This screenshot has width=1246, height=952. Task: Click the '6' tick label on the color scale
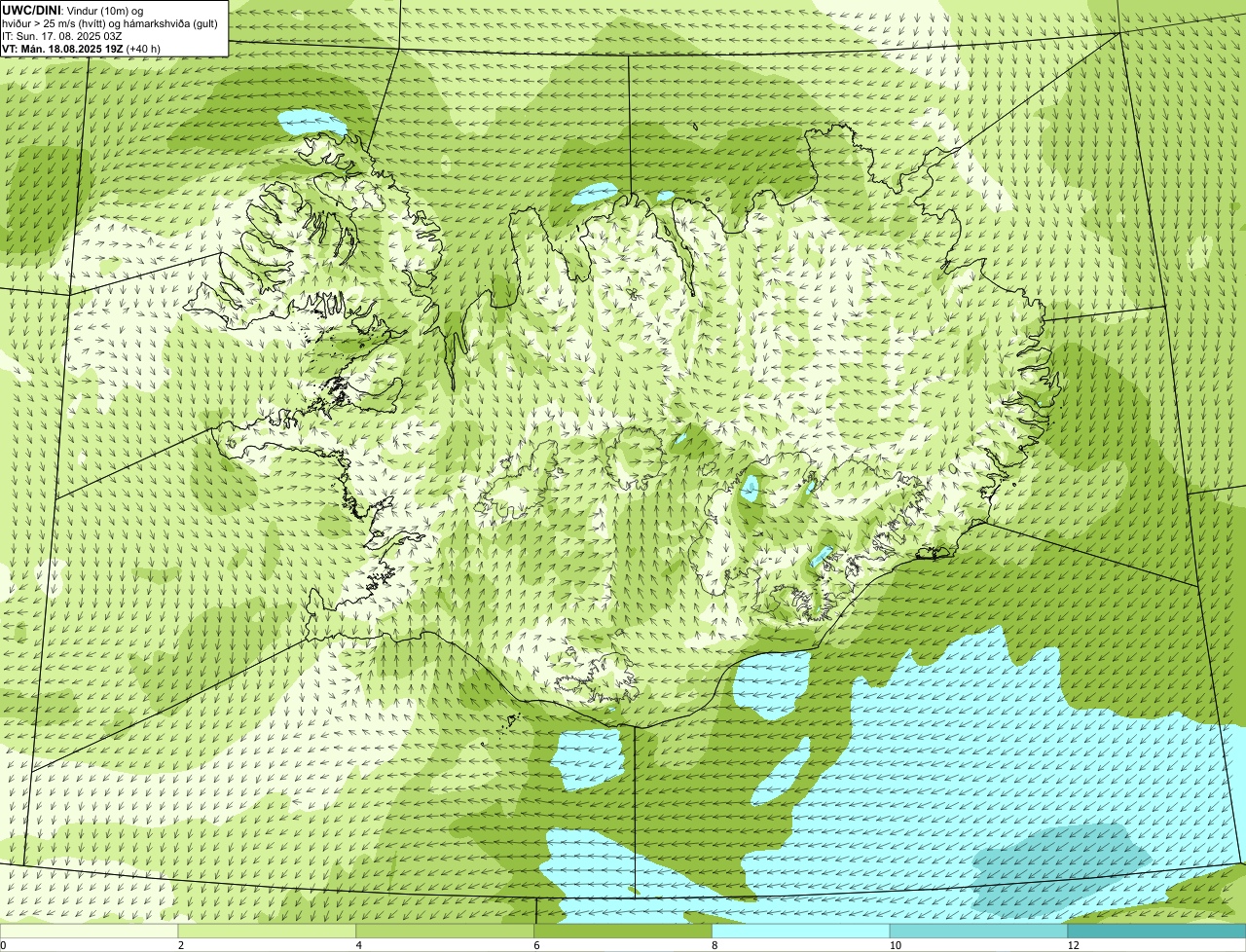point(536,945)
